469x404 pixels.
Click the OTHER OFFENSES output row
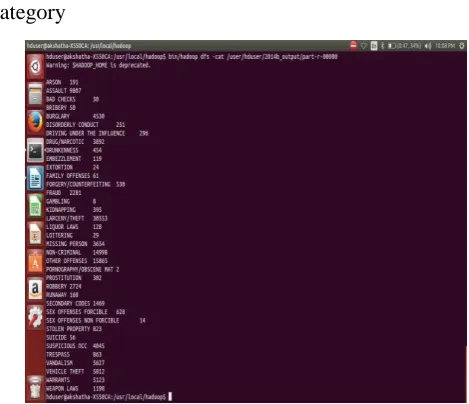click(77, 260)
